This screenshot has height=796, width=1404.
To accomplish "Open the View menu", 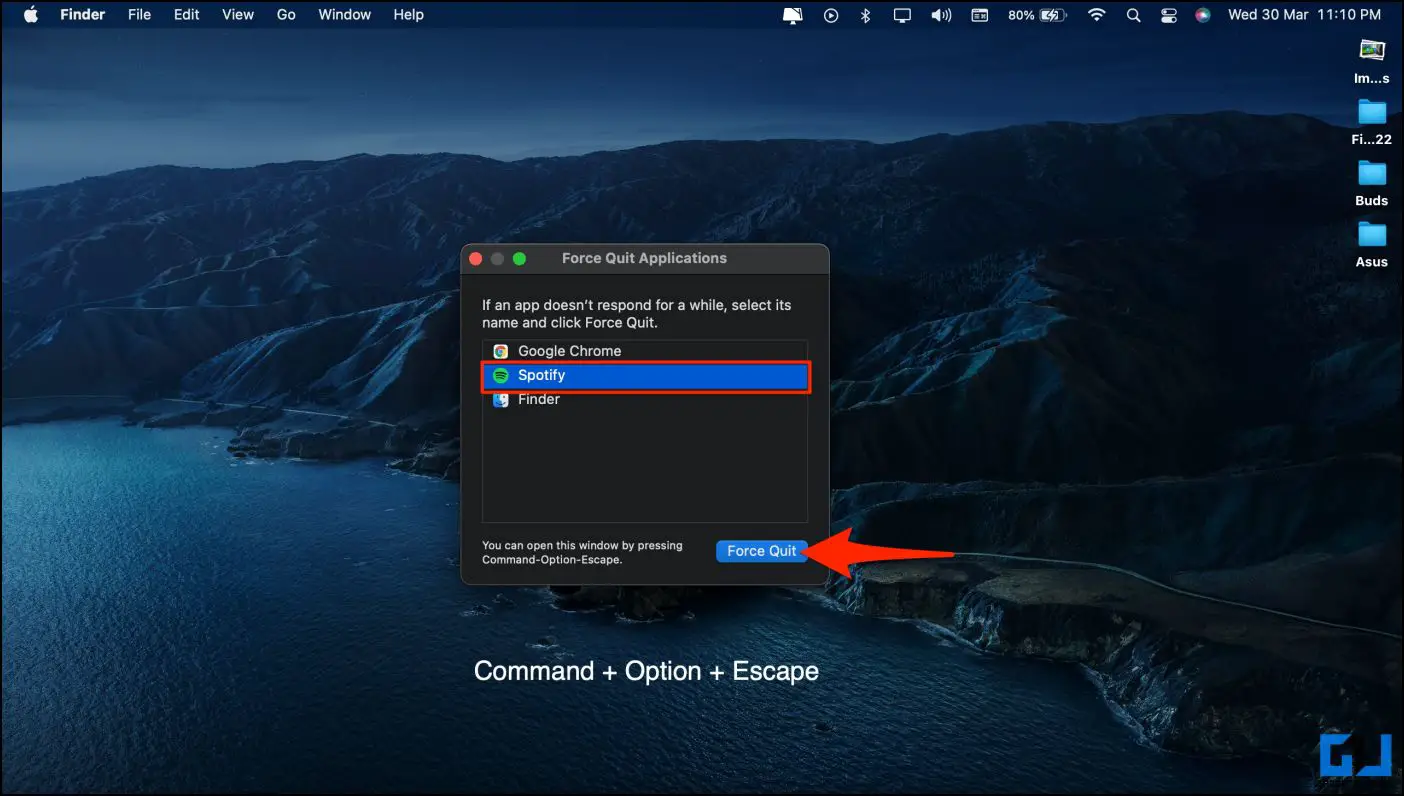I will pyautogui.click(x=237, y=15).
